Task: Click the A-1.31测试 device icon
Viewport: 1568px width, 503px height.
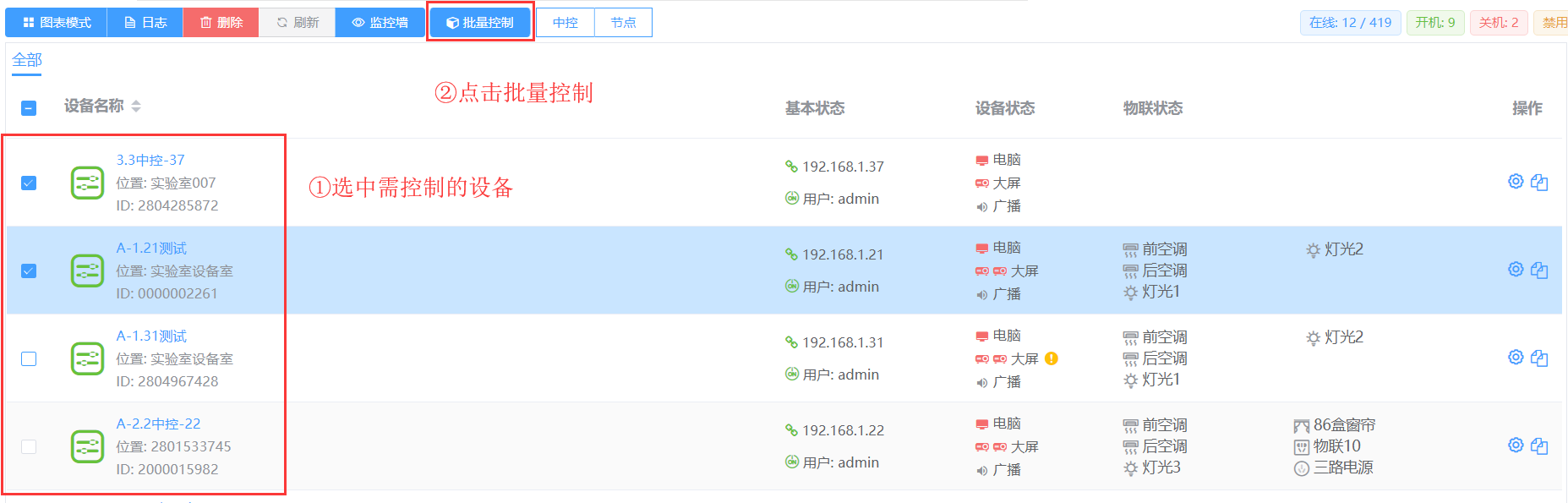Action: 87,358
